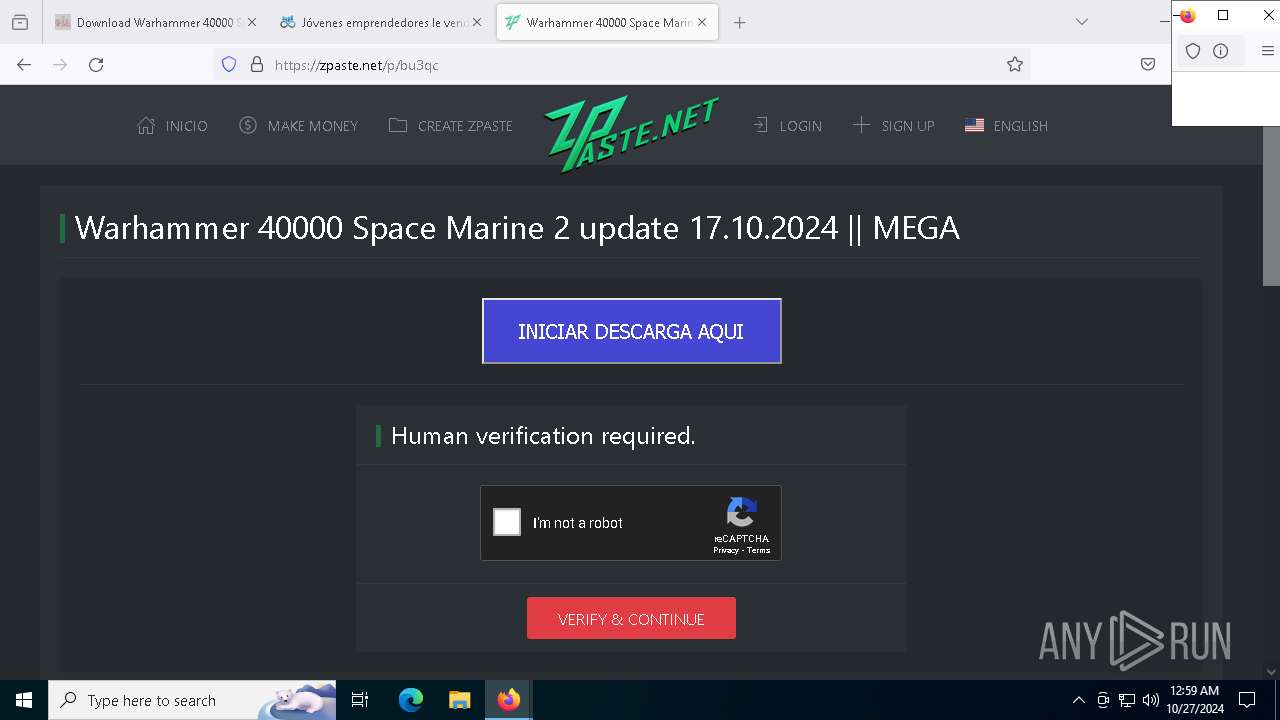Click the site security padlock icon

click(x=257, y=64)
